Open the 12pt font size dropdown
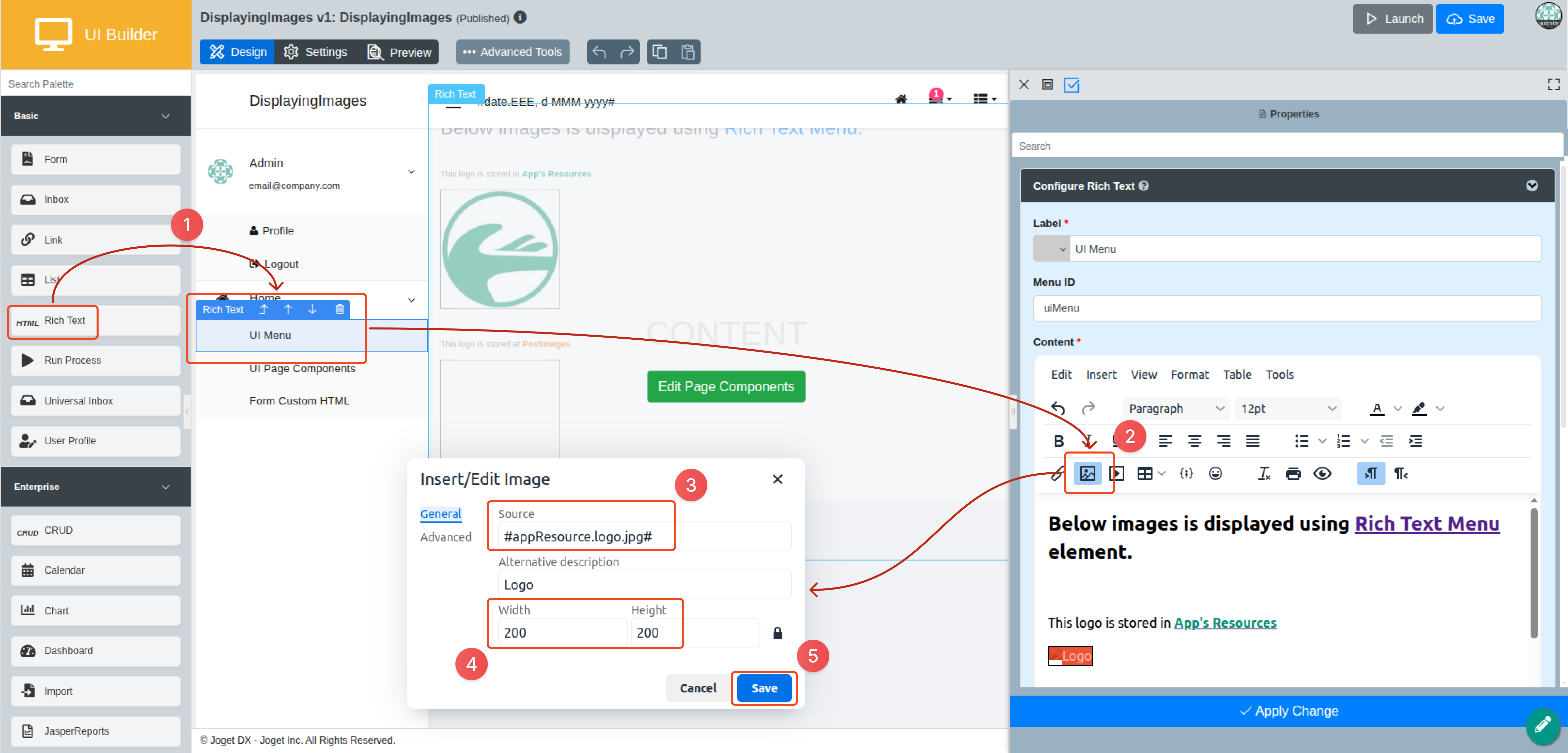Viewport: 1568px width, 753px height. (1288, 408)
